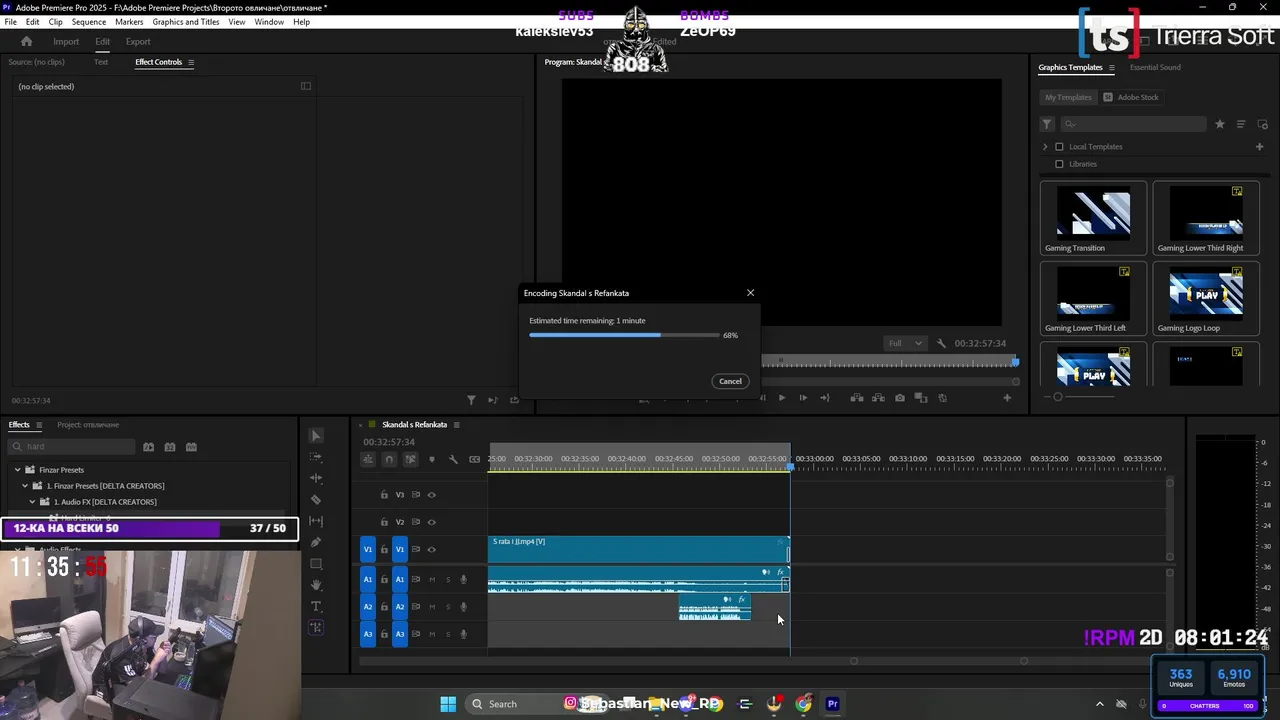Click the sort icon in Graphics Templates

tap(1241, 124)
